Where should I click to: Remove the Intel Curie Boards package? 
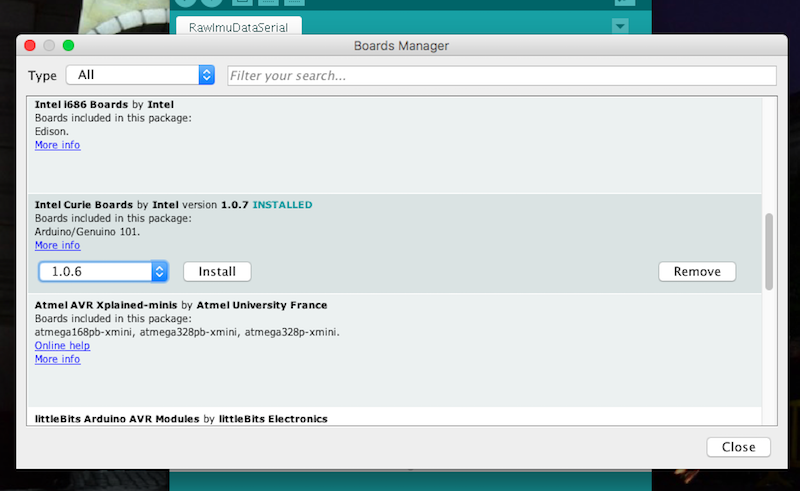click(697, 272)
